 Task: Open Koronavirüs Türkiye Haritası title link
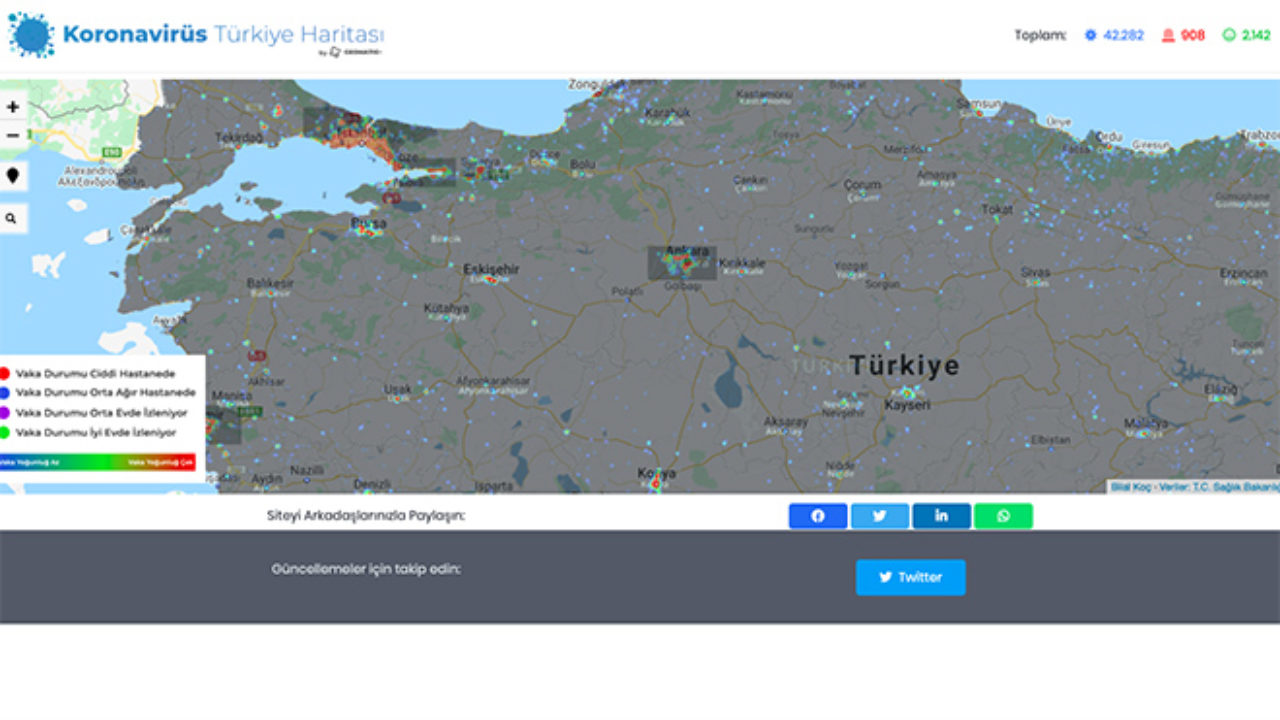[x=222, y=33]
